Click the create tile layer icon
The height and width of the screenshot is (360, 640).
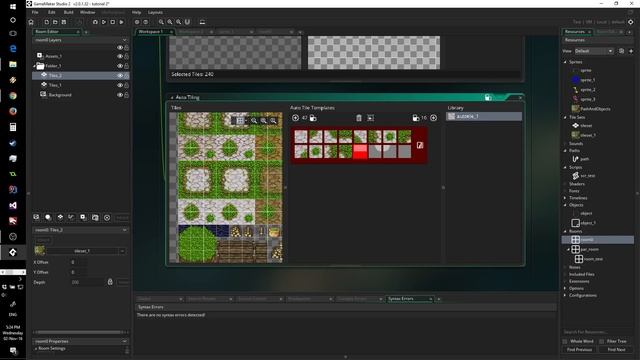pos(60,218)
